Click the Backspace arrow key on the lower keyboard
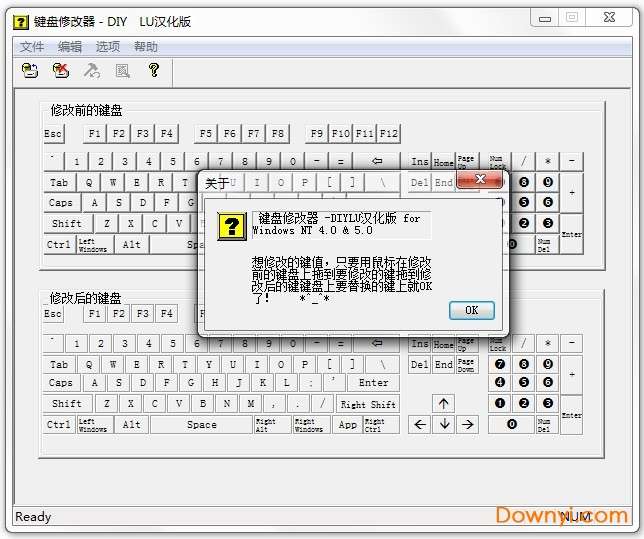644x539 pixels. click(377, 343)
